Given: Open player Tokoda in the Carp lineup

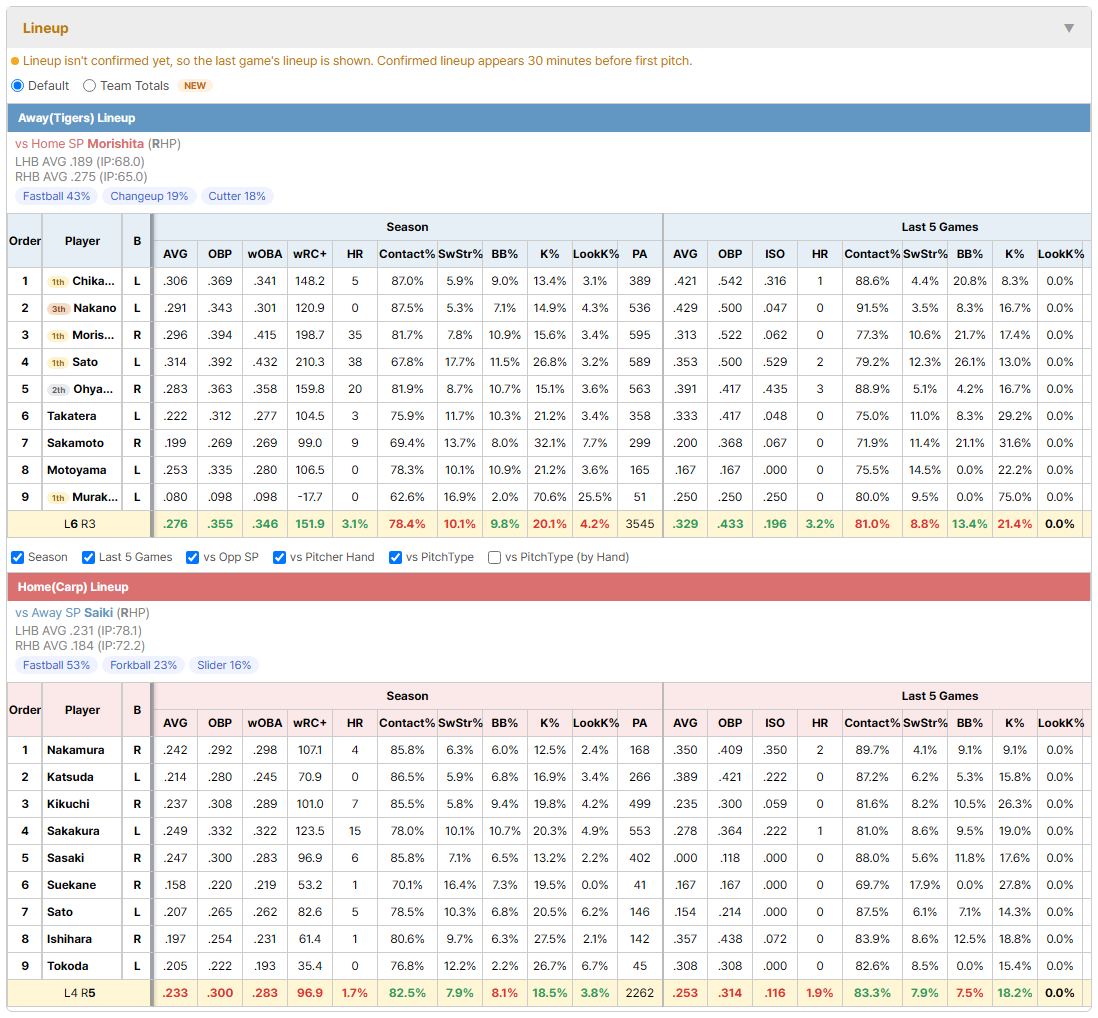Looking at the screenshot, I should point(67,966).
